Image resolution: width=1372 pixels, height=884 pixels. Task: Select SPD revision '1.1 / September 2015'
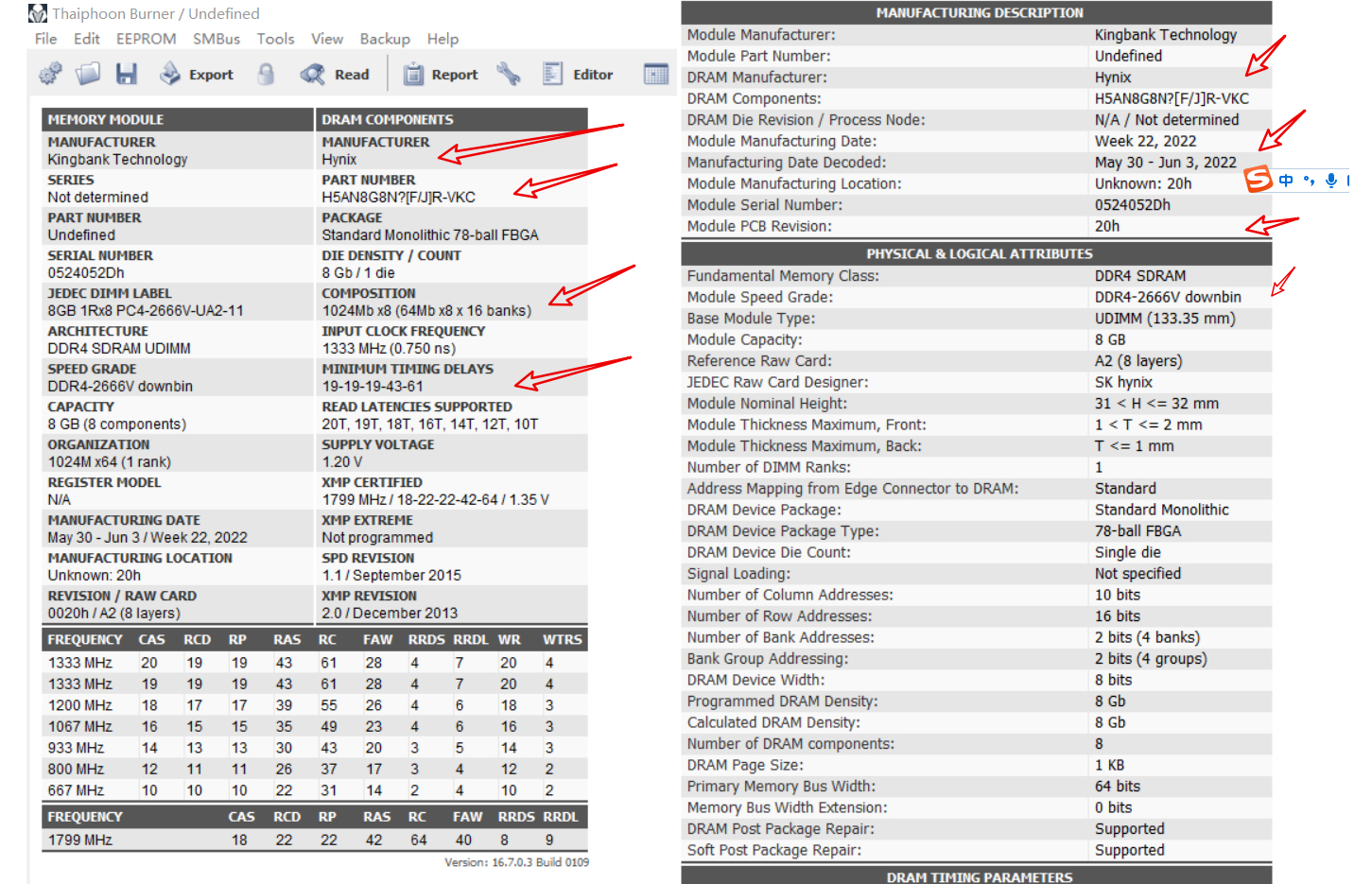[391, 575]
